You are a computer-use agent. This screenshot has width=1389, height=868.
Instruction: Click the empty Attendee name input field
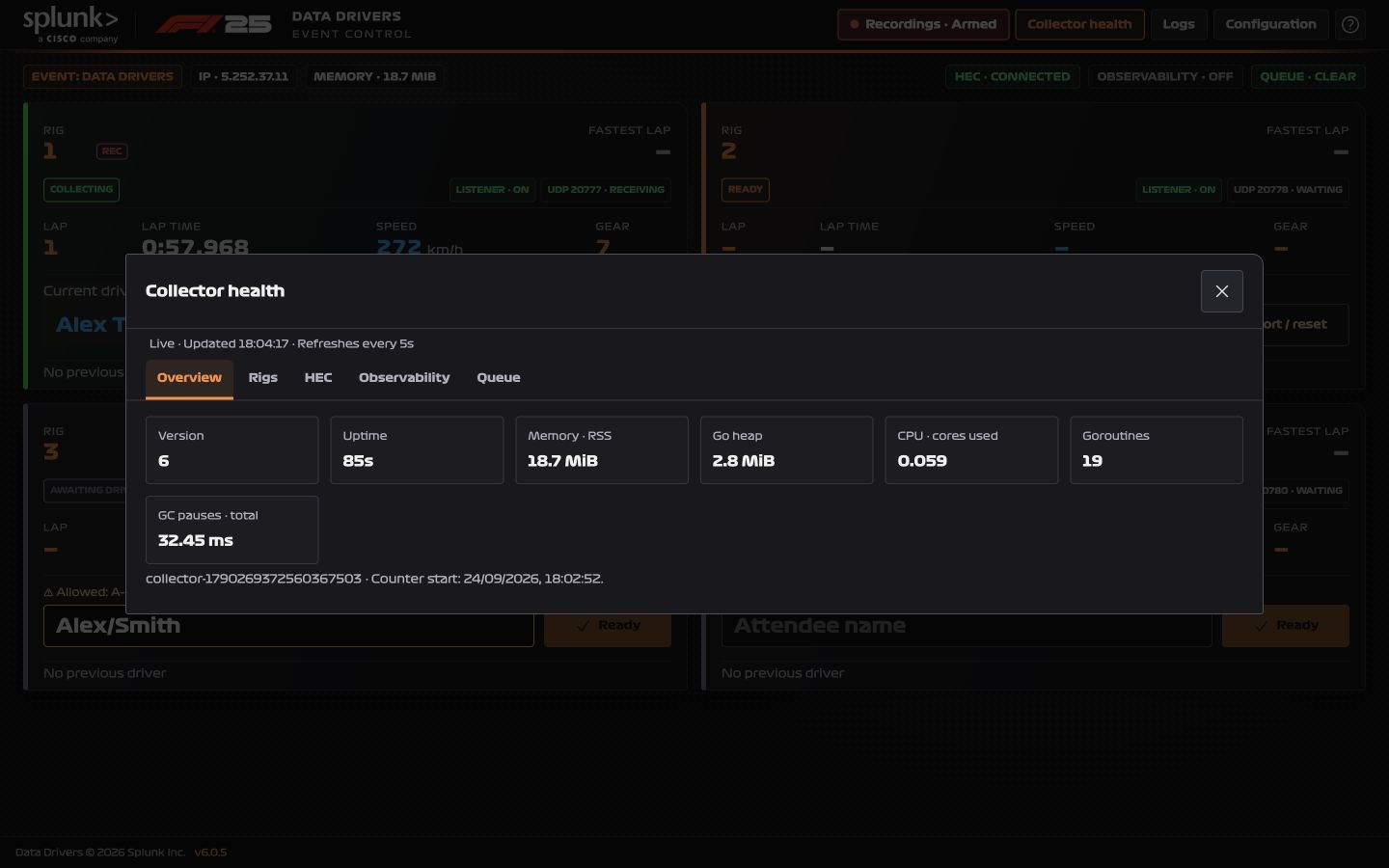[967, 626]
